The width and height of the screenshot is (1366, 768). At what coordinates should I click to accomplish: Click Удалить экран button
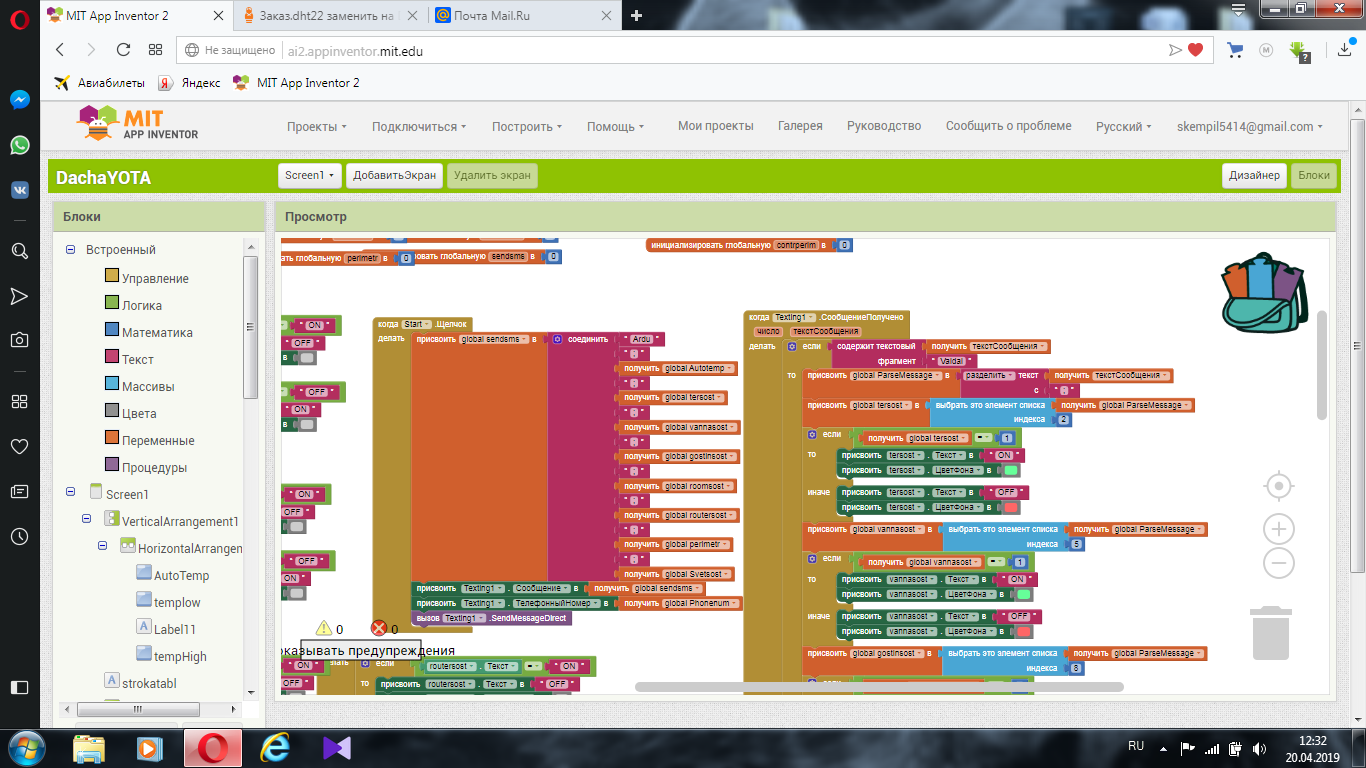[492, 175]
